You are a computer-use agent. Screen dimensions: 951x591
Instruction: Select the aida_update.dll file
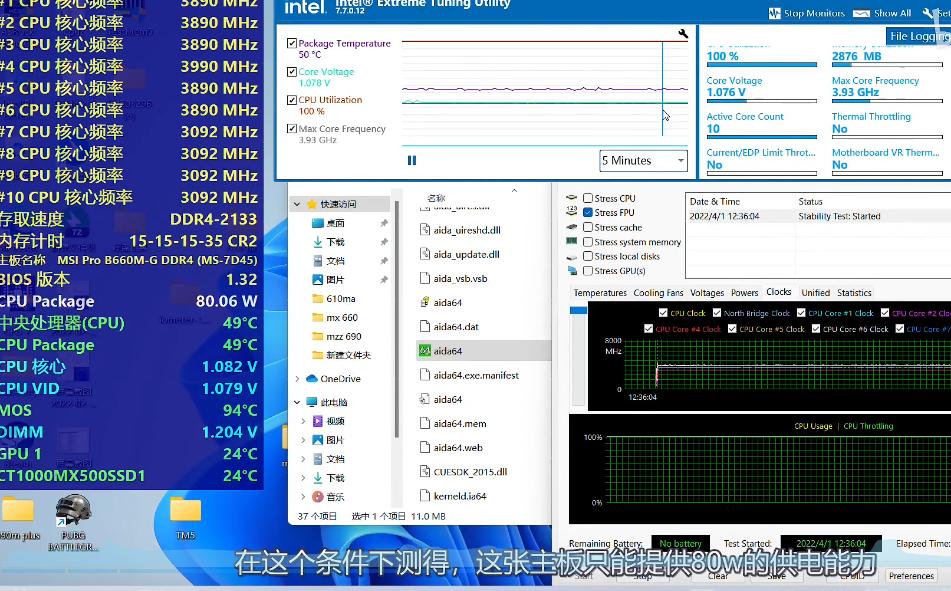(x=466, y=254)
